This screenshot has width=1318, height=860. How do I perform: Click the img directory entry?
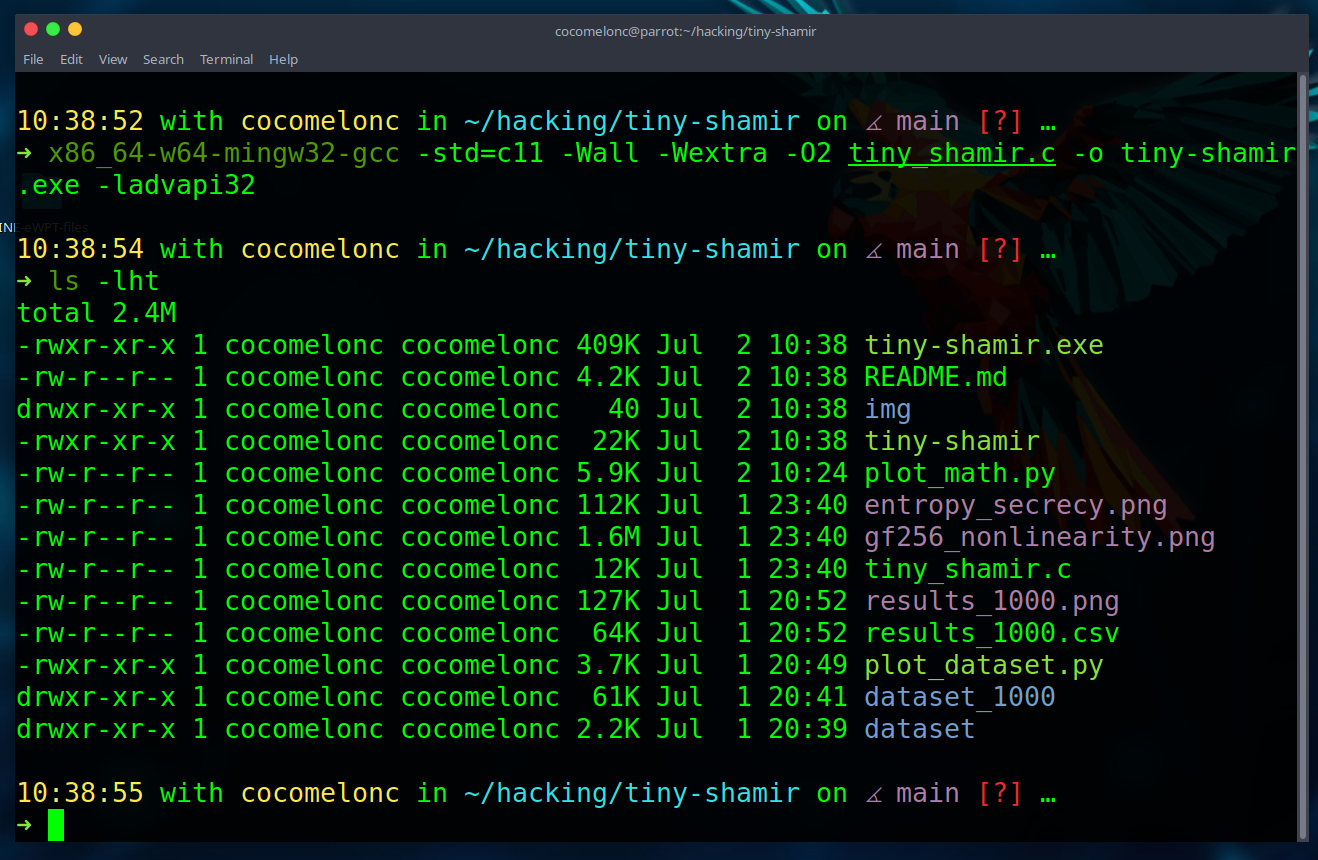click(888, 409)
